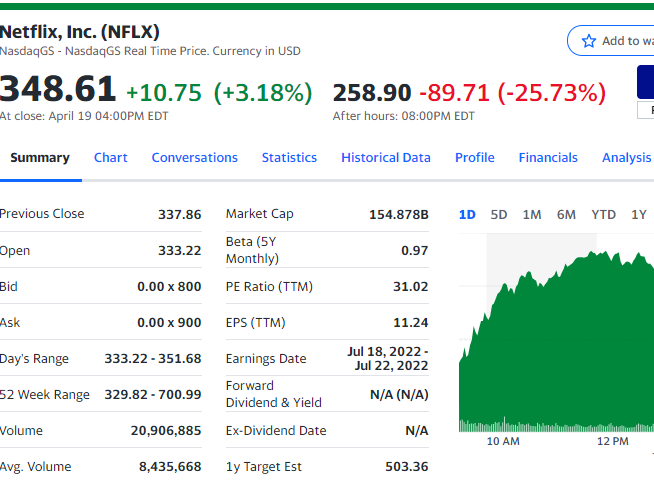Select the 1M chart range
Screen dimensions: 654x488
[532, 215]
